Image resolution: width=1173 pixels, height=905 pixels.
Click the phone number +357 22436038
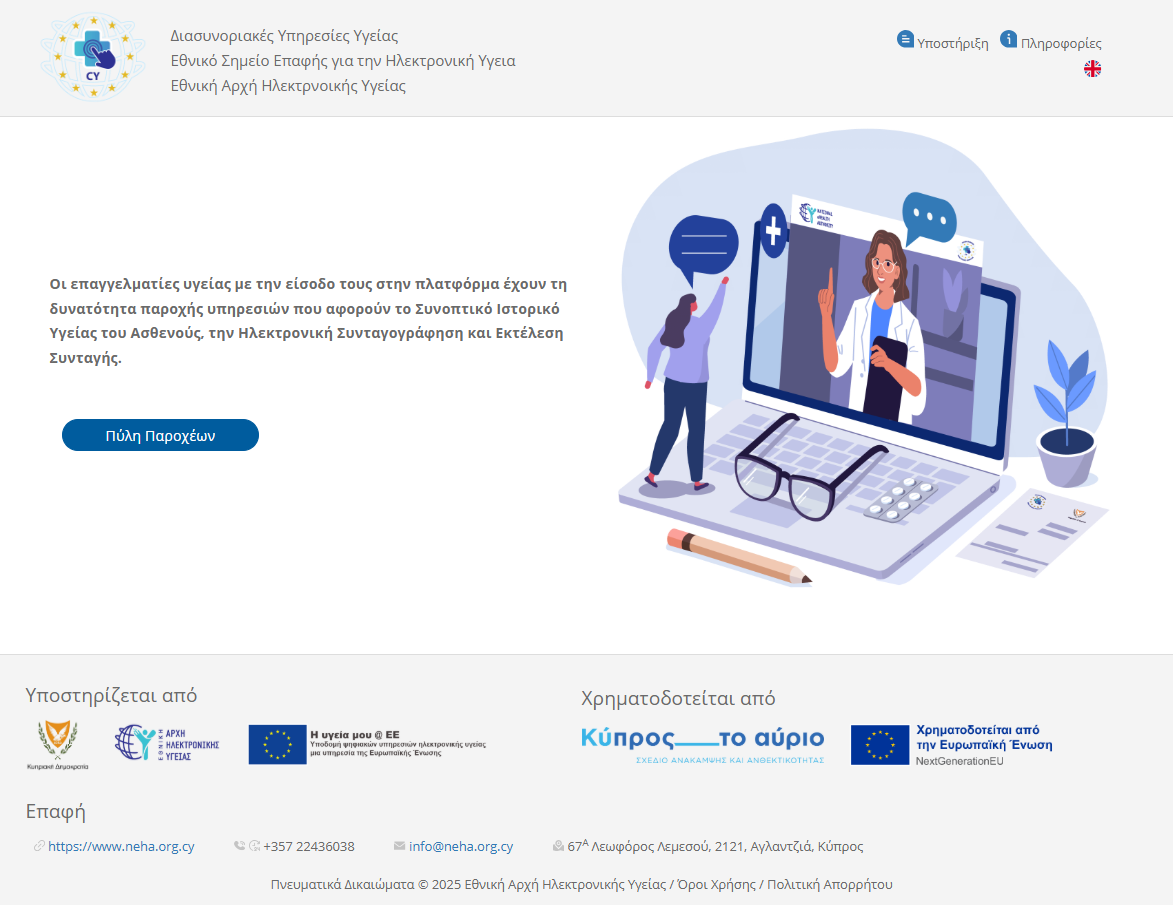click(308, 846)
